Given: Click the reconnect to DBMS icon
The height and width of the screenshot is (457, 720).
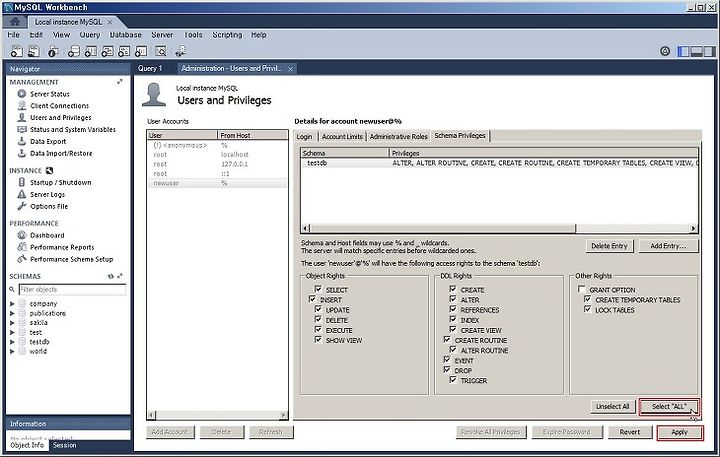Looking at the screenshot, I should coord(180,51).
